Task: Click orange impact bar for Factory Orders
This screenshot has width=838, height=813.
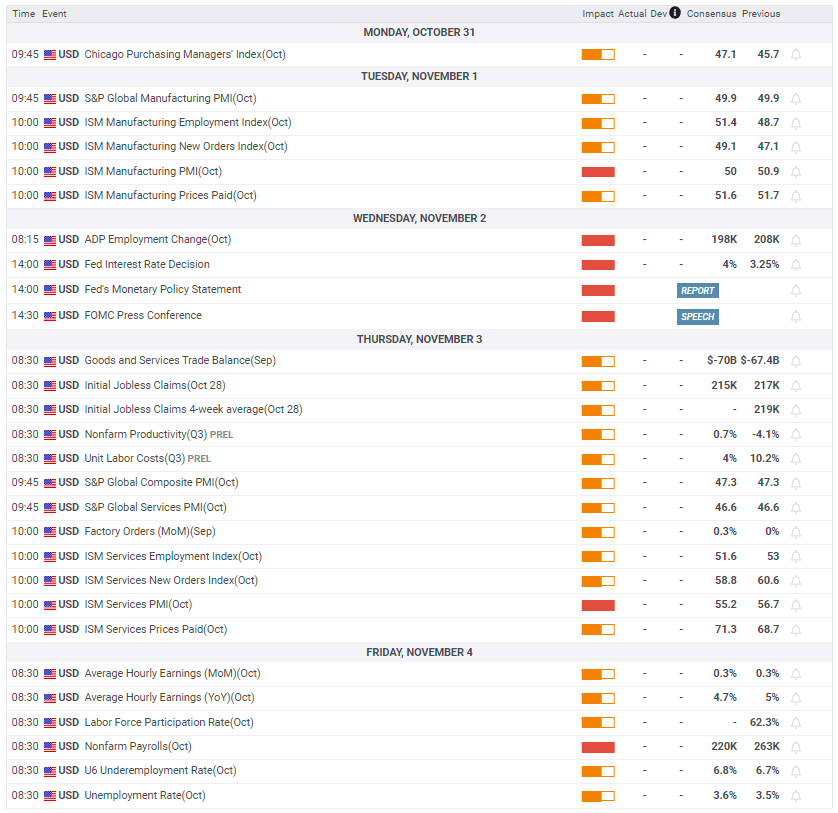Action: click(x=598, y=532)
